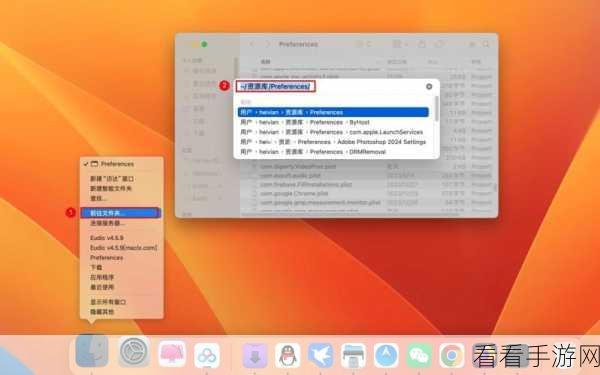Screen dimensions: 600x375
Task: Choose 查找… in Dock menu
Action: tap(99, 199)
